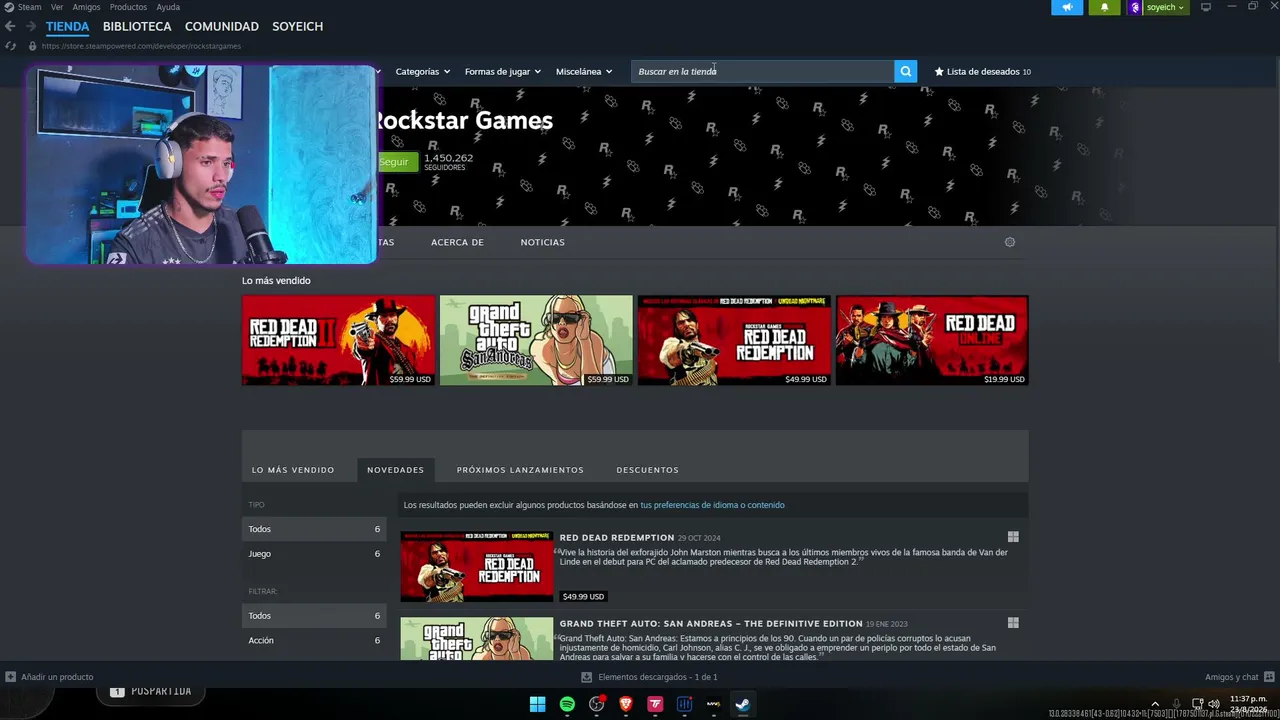1280x720 pixels.
Task: Select Todos under the FILTRAR section
Action: coord(314,616)
